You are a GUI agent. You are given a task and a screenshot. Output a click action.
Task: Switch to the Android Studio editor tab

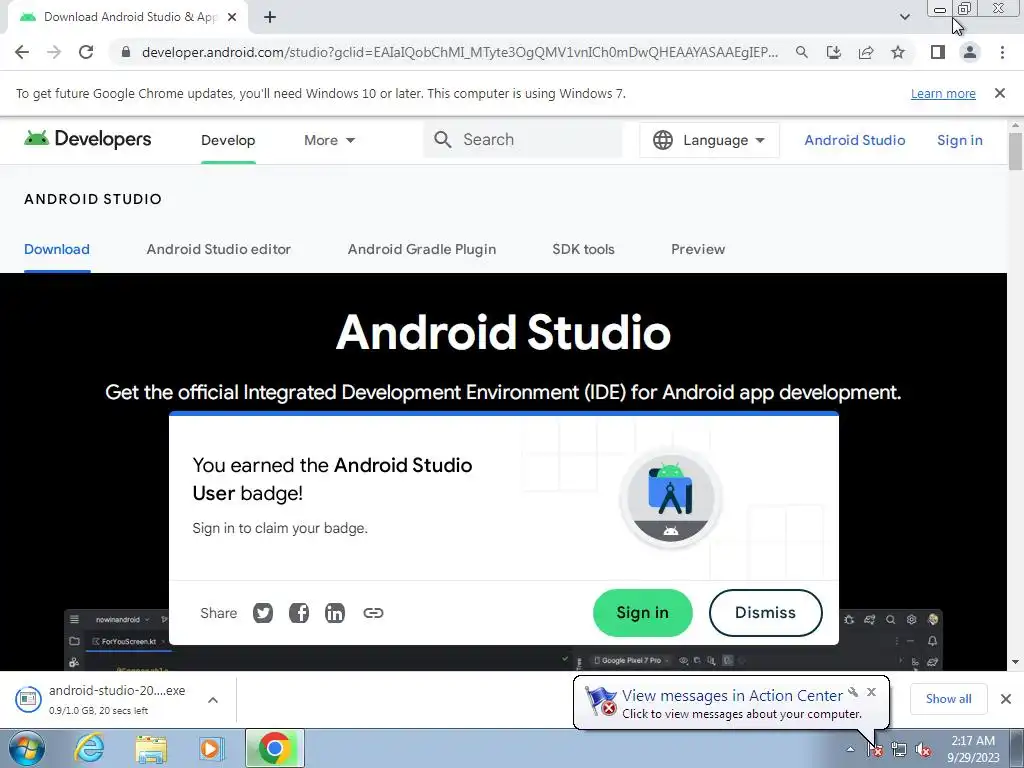pos(219,249)
